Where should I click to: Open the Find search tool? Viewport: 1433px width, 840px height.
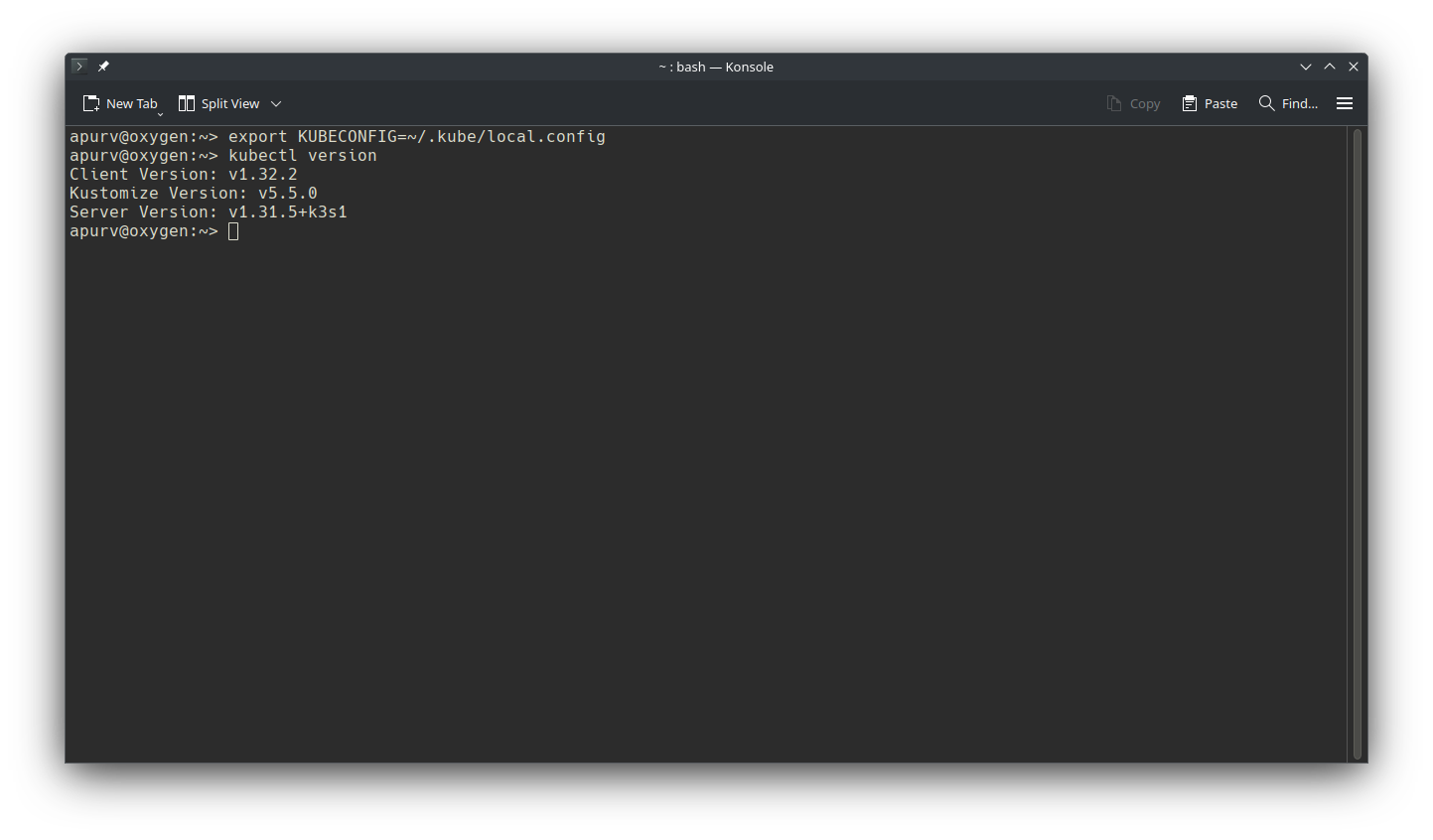[1288, 103]
